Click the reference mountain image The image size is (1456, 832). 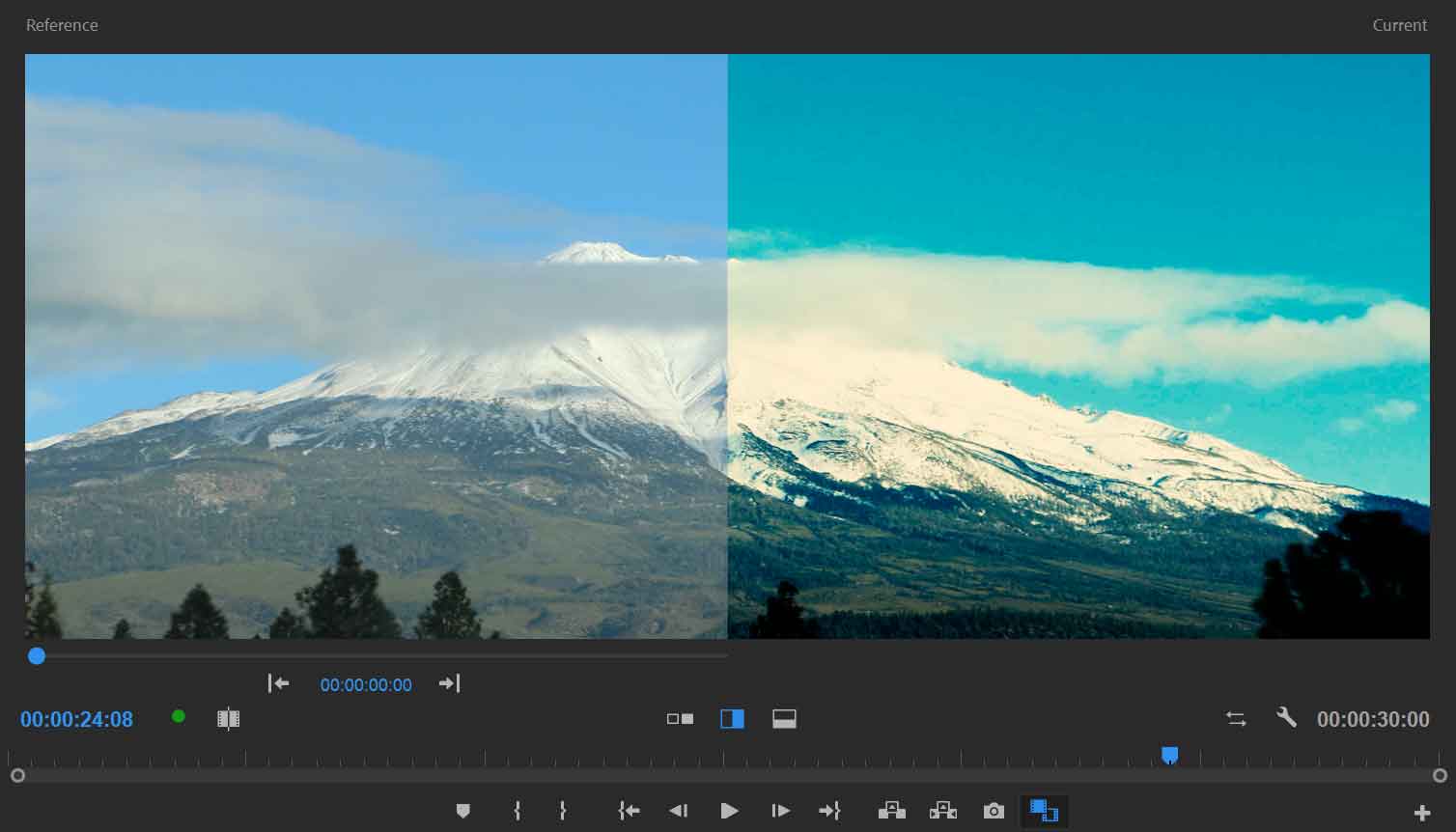[376, 346]
